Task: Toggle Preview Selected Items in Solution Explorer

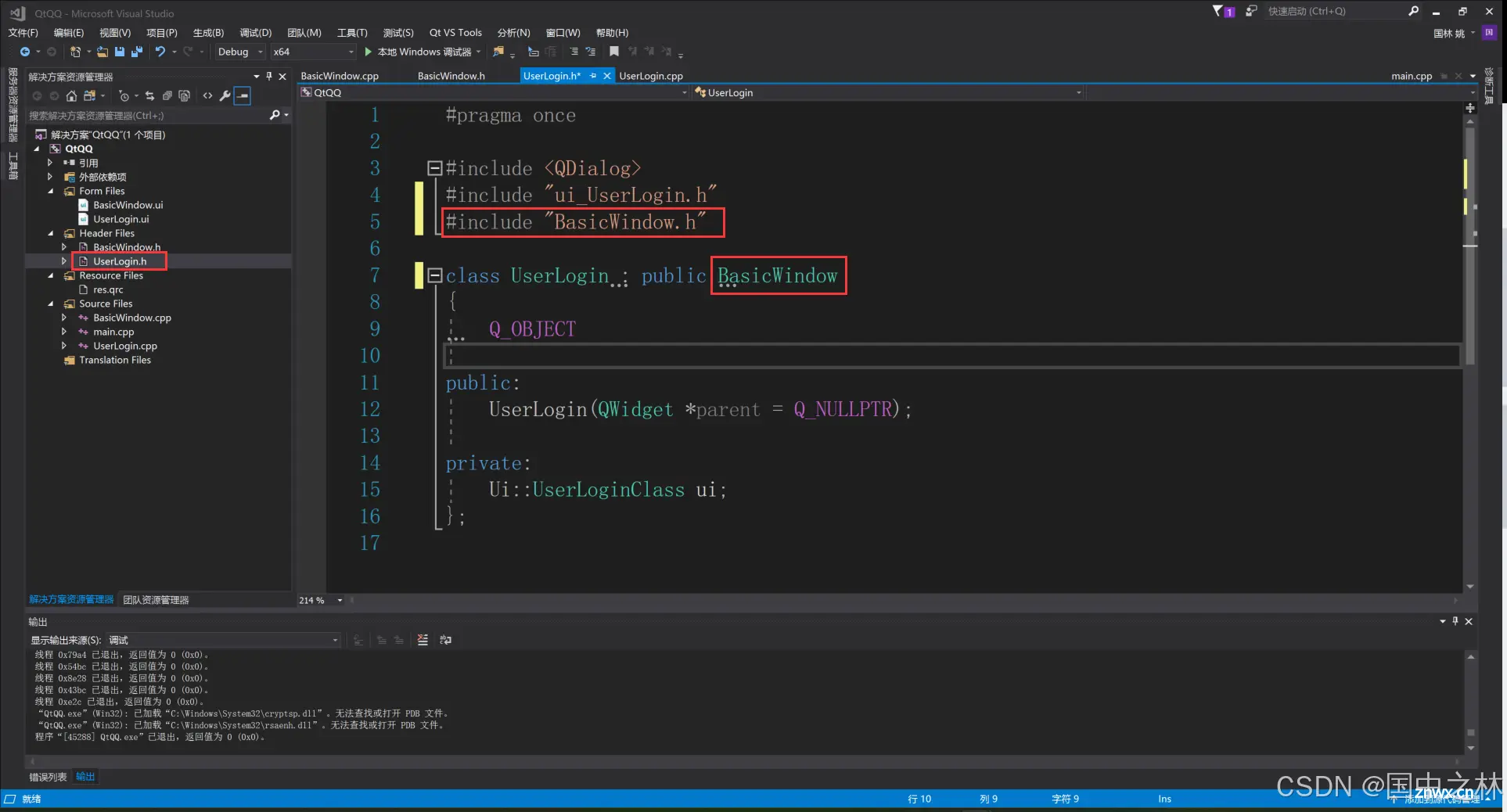Action: tap(243, 95)
